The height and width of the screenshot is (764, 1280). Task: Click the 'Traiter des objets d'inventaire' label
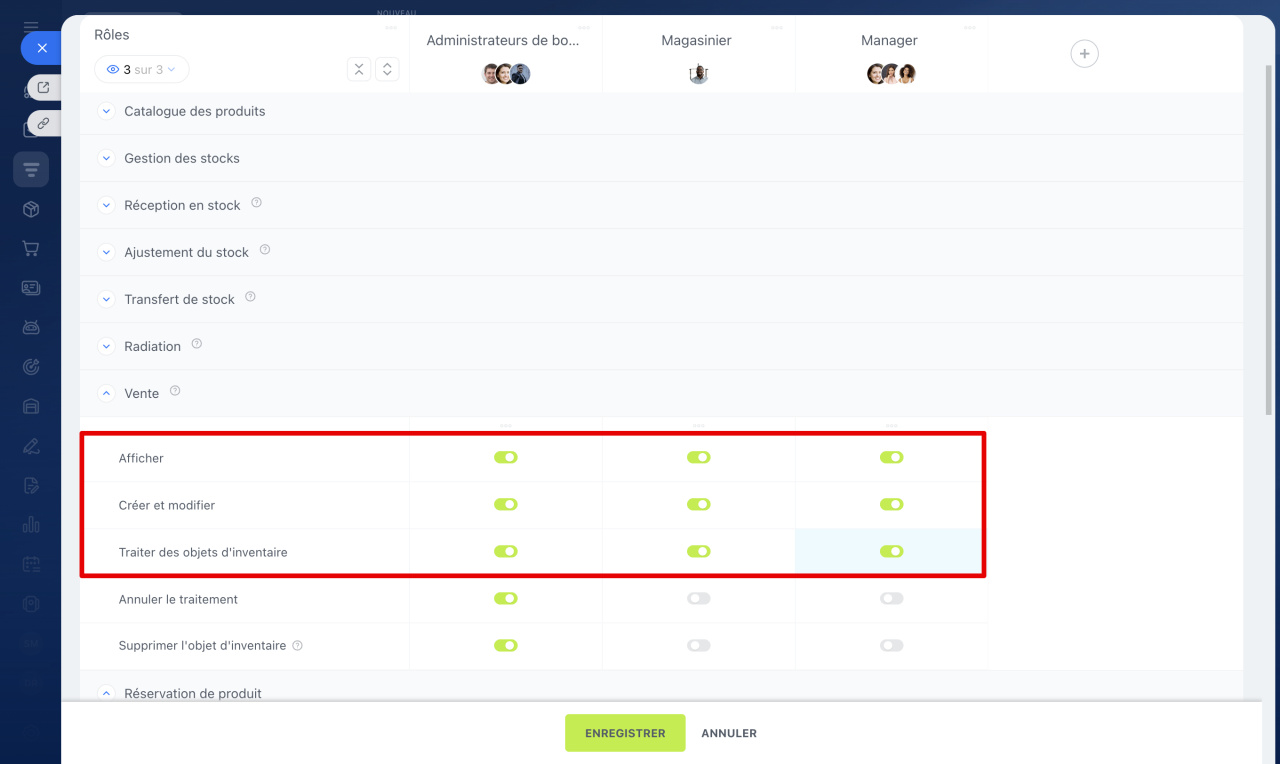pos(203,552)
